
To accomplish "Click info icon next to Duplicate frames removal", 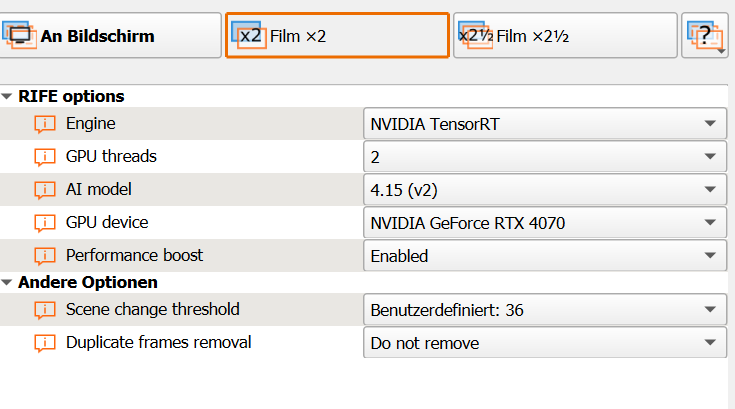I will 44,343.
